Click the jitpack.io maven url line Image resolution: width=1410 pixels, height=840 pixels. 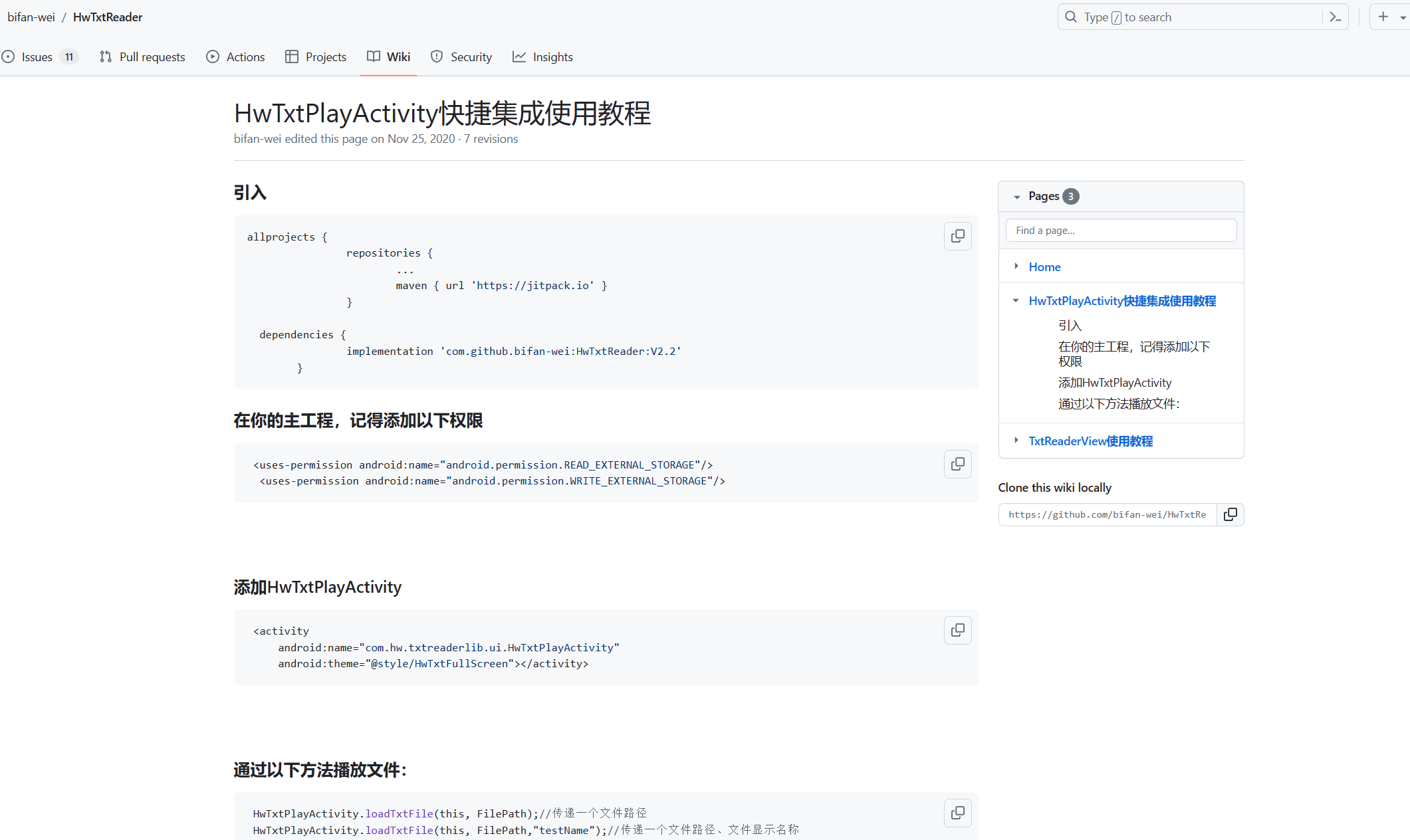501,286
